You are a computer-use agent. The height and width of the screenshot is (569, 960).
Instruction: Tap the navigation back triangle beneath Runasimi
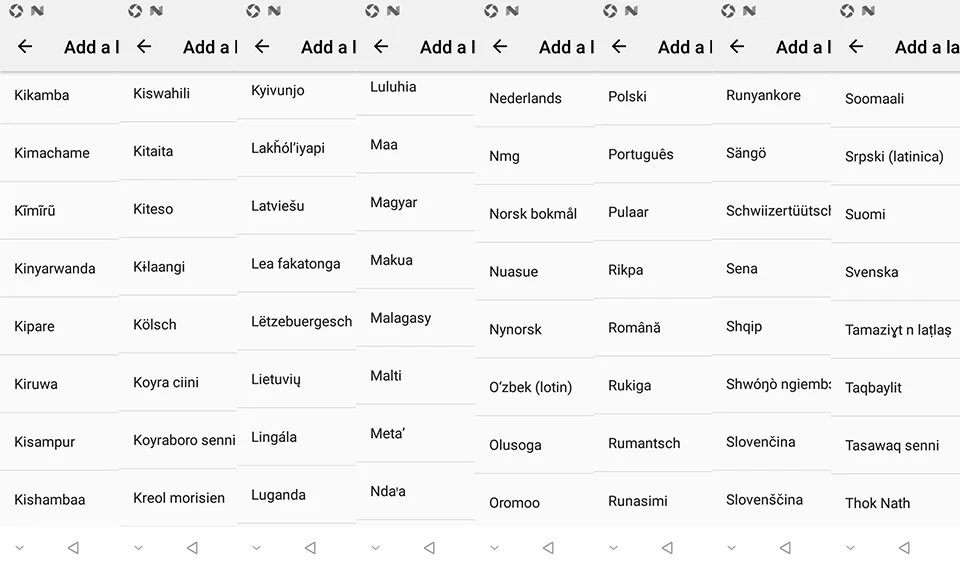(x=667, y=548)
